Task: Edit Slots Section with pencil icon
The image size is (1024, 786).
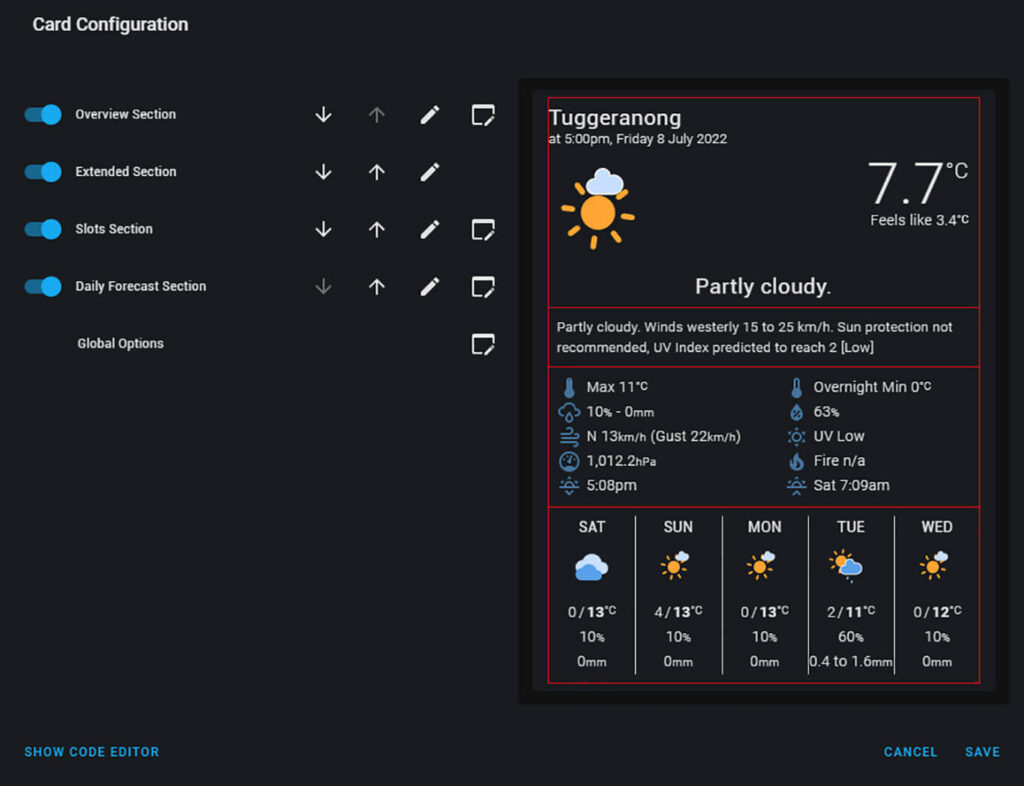Action: (x=430, y=229)
